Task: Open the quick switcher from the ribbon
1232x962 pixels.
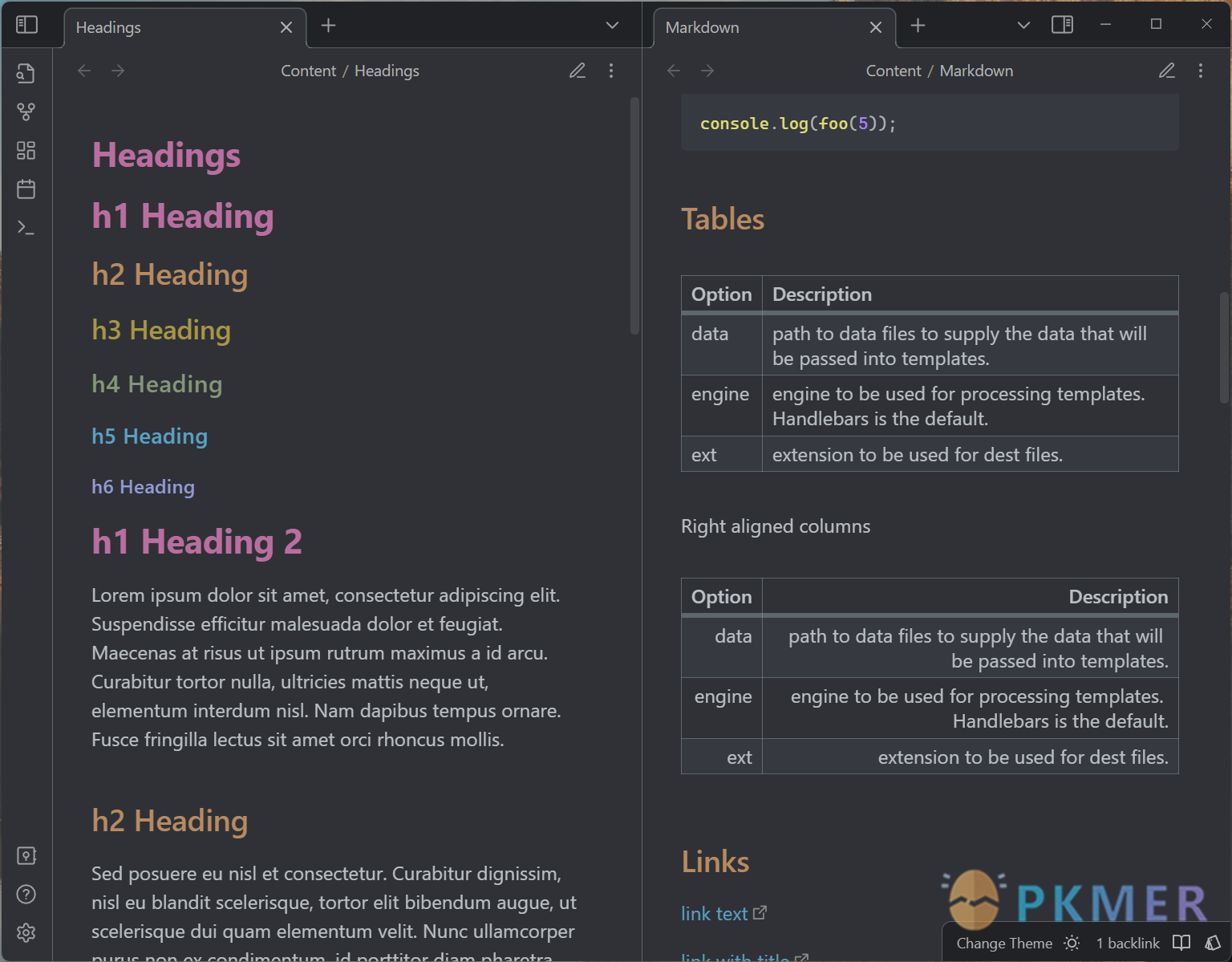Action: tap(26, 74)
